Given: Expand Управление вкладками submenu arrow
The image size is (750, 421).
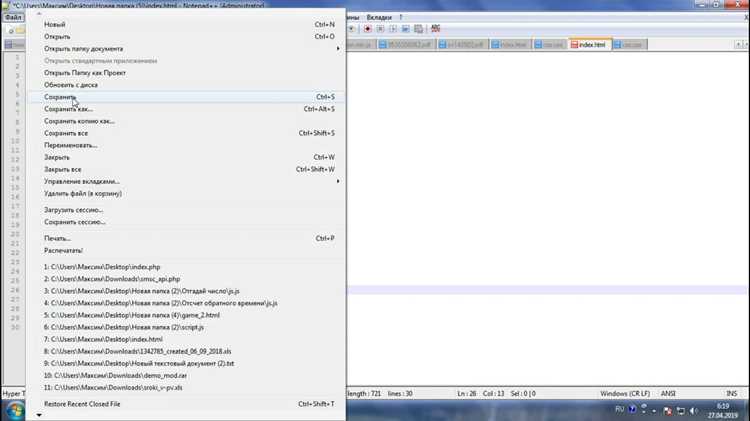Looking at the screenshot, I should (x=338, y=181).
